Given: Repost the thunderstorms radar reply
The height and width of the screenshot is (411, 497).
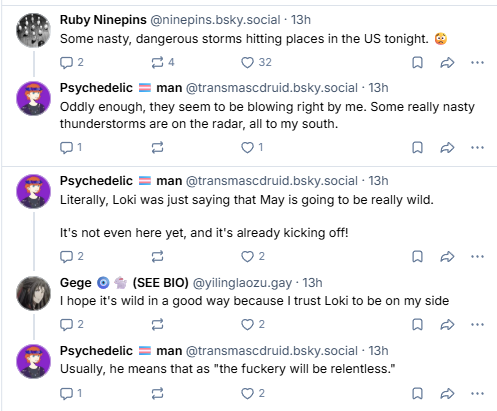Looking at the screenshot, I should [157, 148].
